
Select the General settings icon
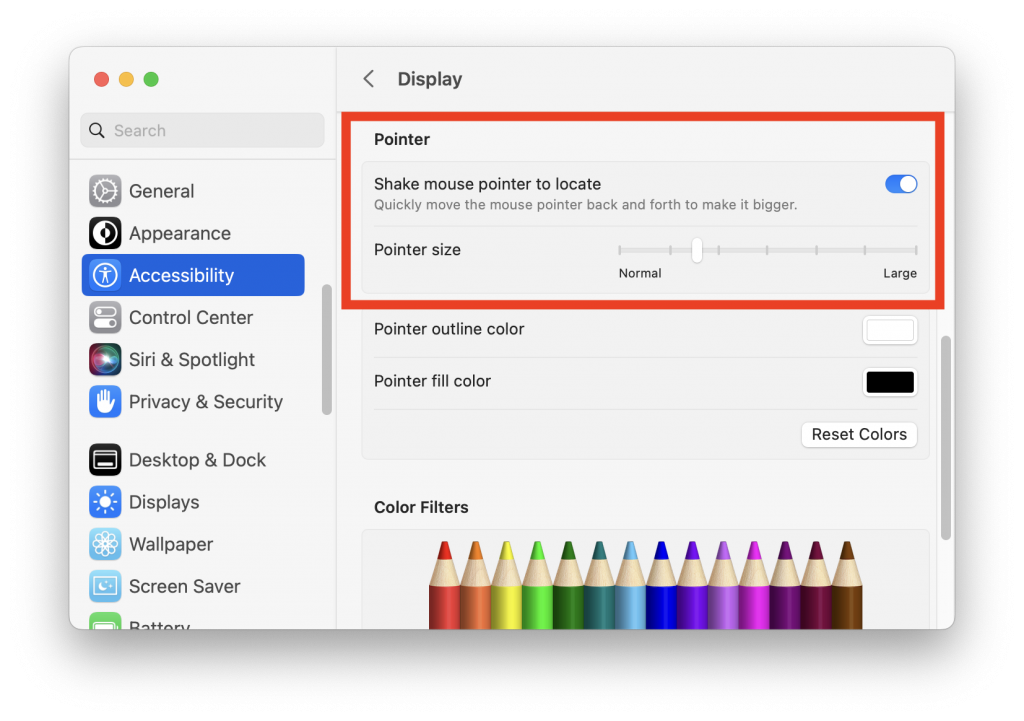coord(104,190)
